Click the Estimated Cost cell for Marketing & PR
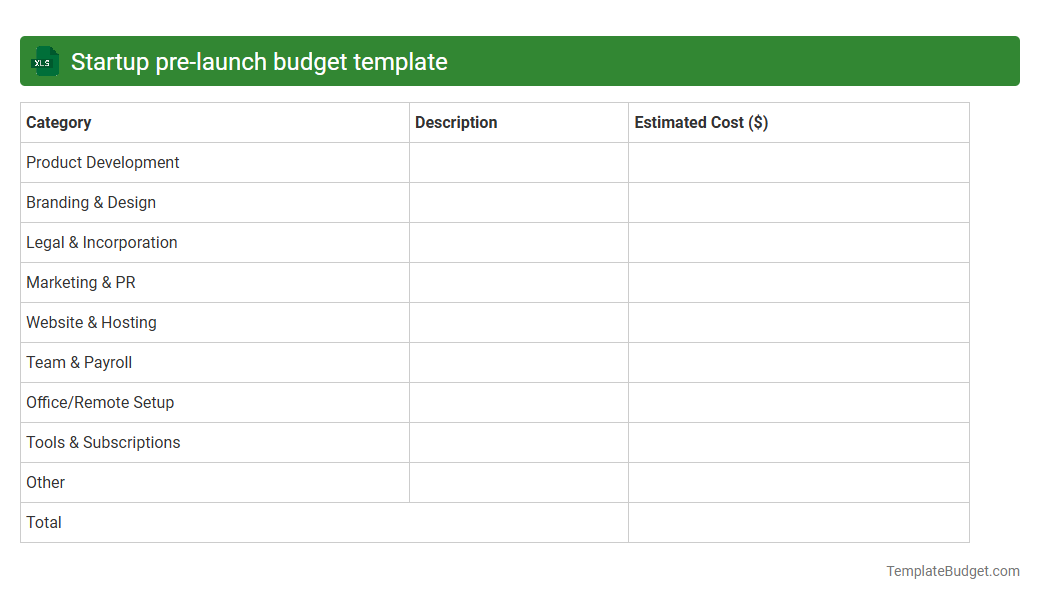 click(x=797, y=282)
